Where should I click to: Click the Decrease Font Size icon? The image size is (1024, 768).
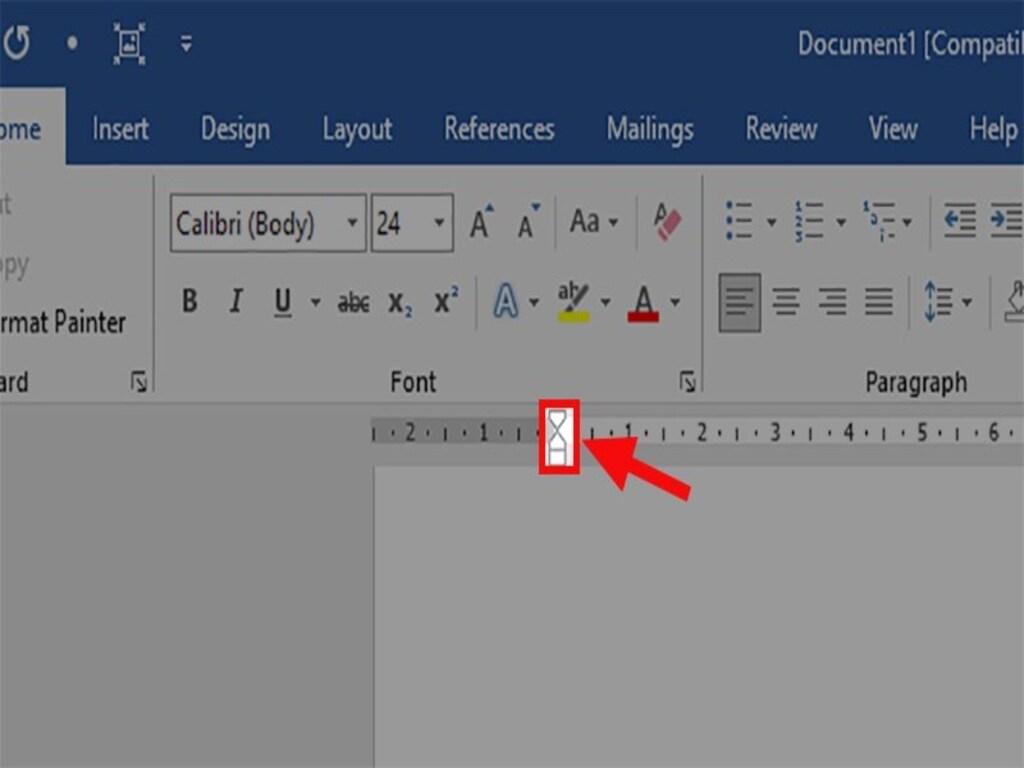tap(528, 222)
